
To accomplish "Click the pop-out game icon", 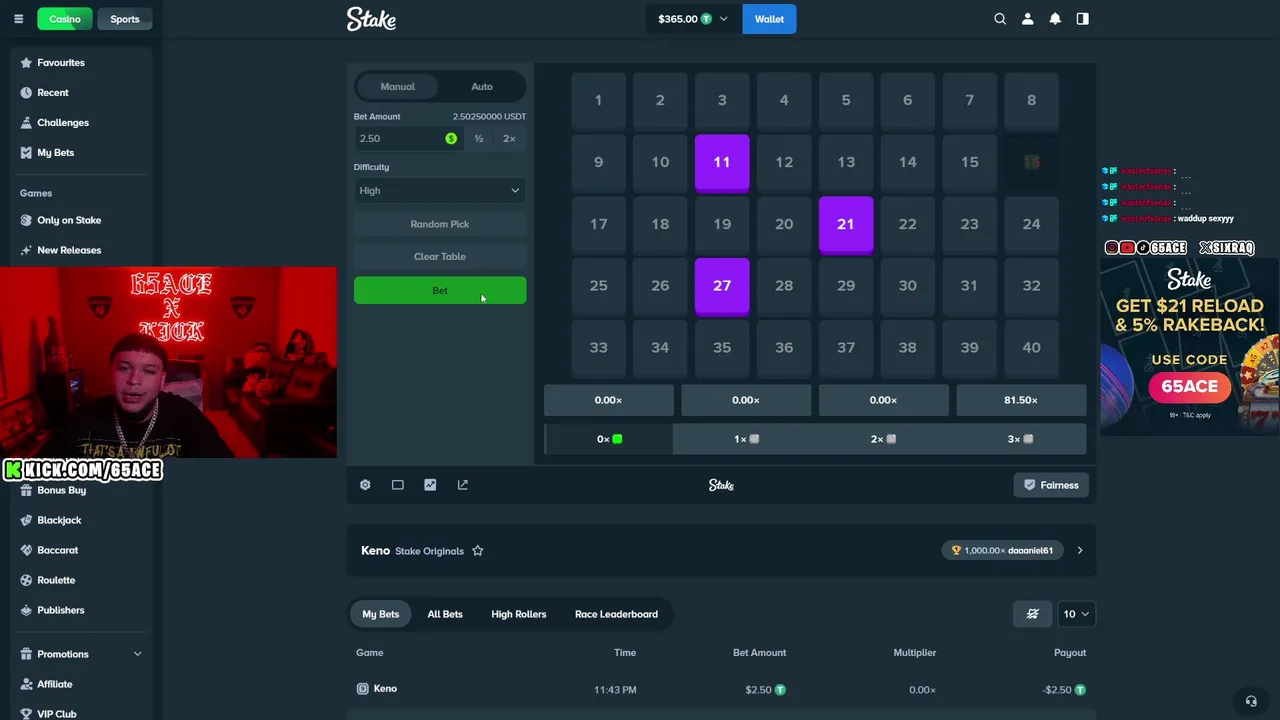I will (x=463, y=485).
